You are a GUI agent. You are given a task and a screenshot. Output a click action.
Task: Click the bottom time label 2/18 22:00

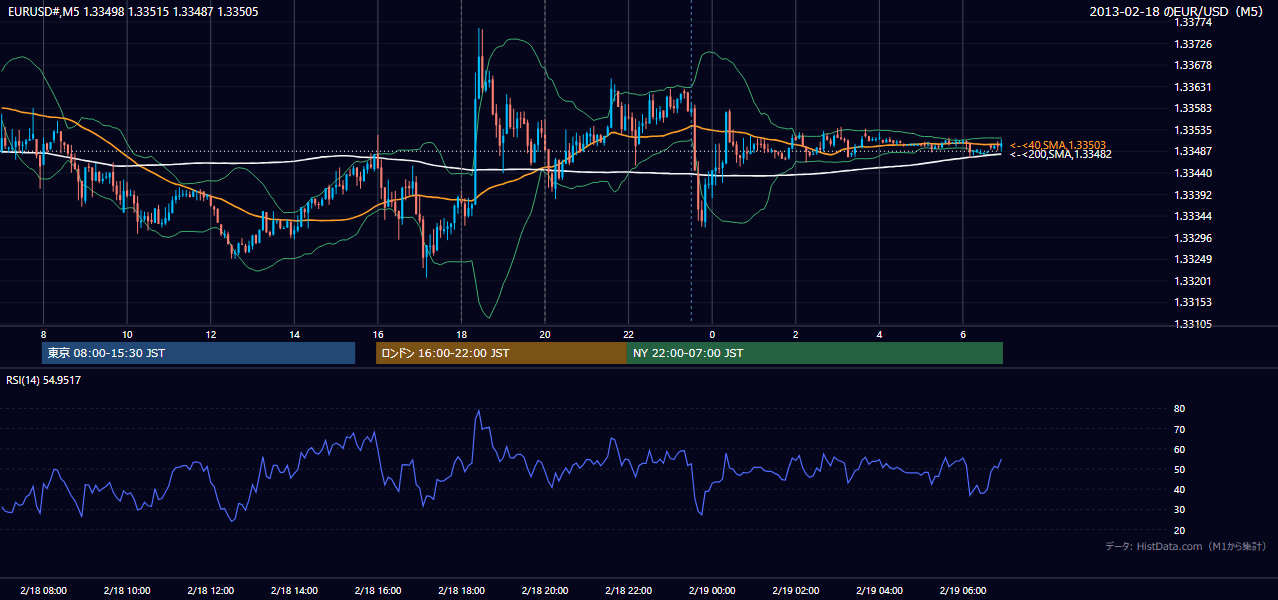pyautogui.click(x=628, y=591)
